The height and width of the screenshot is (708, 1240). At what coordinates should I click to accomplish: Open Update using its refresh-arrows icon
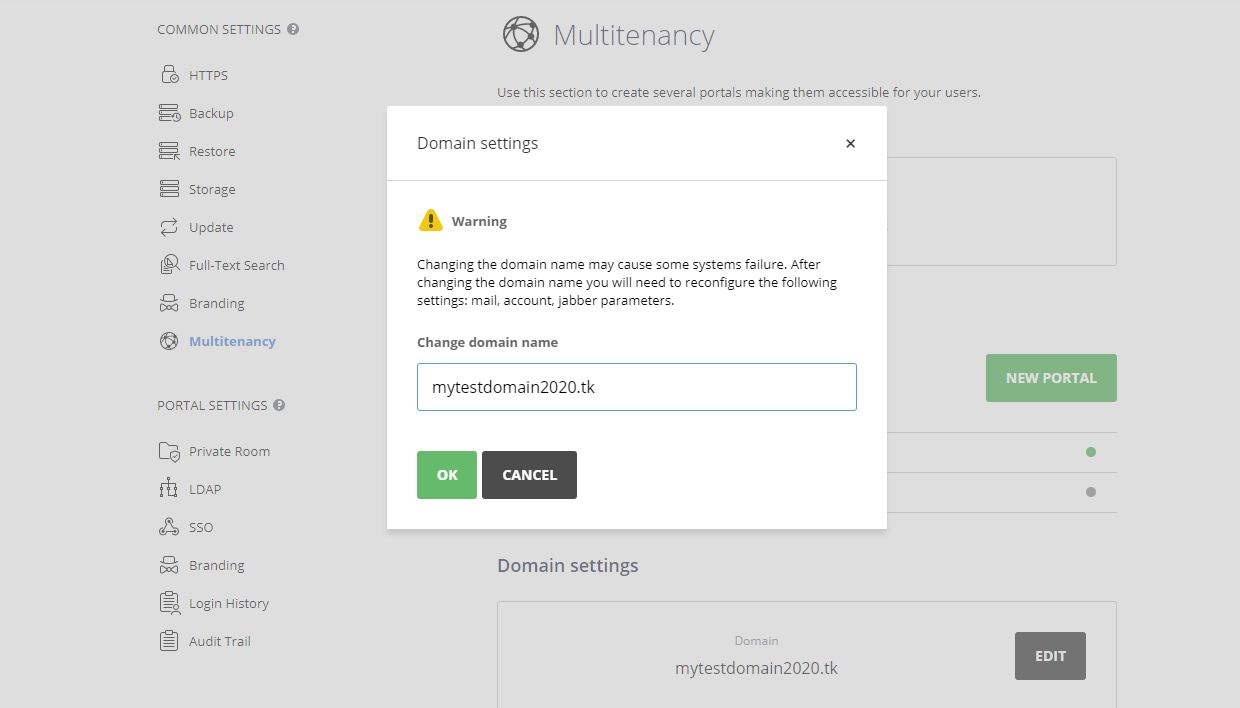point(168,226)
